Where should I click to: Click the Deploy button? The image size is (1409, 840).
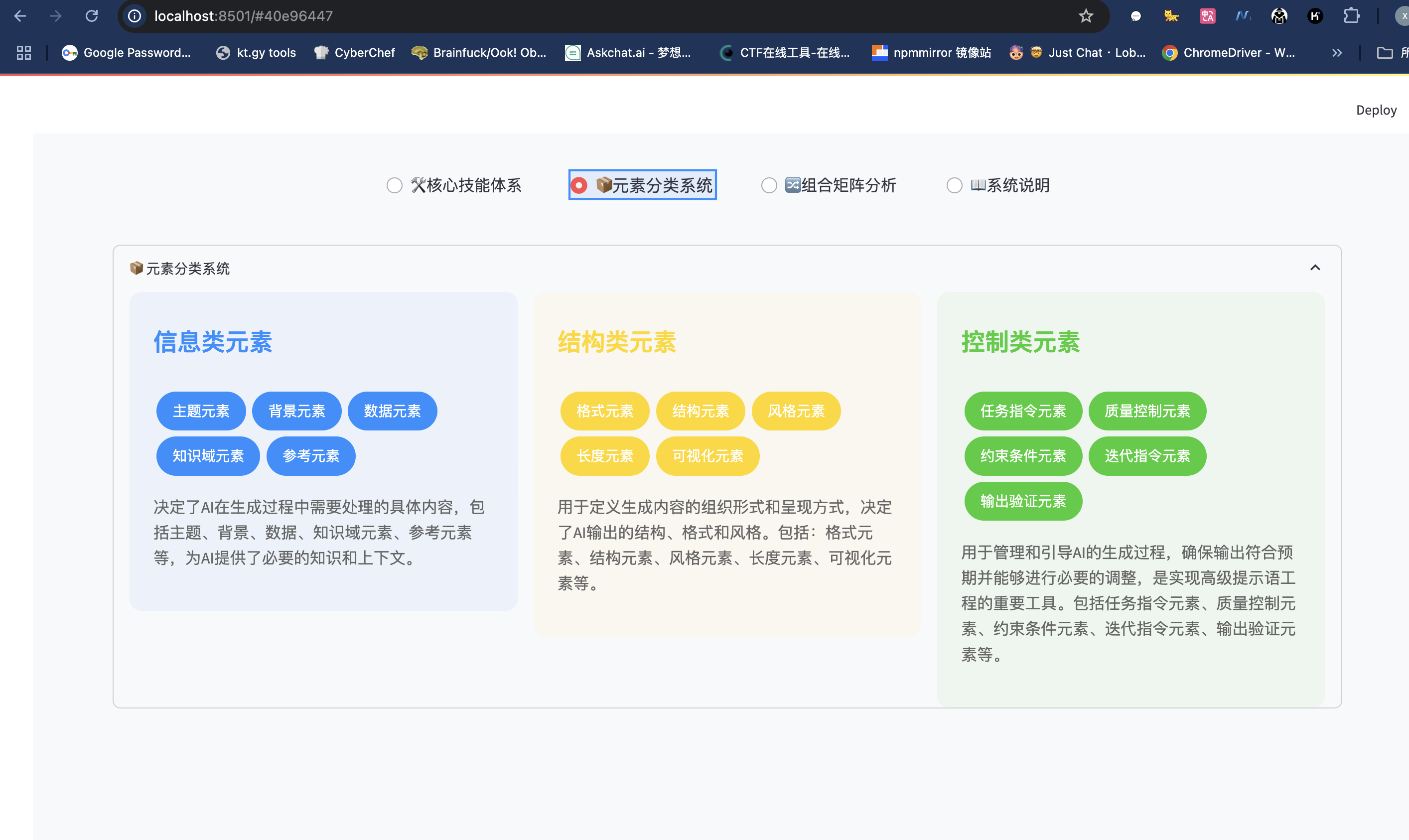click(x=1376, y=110)
